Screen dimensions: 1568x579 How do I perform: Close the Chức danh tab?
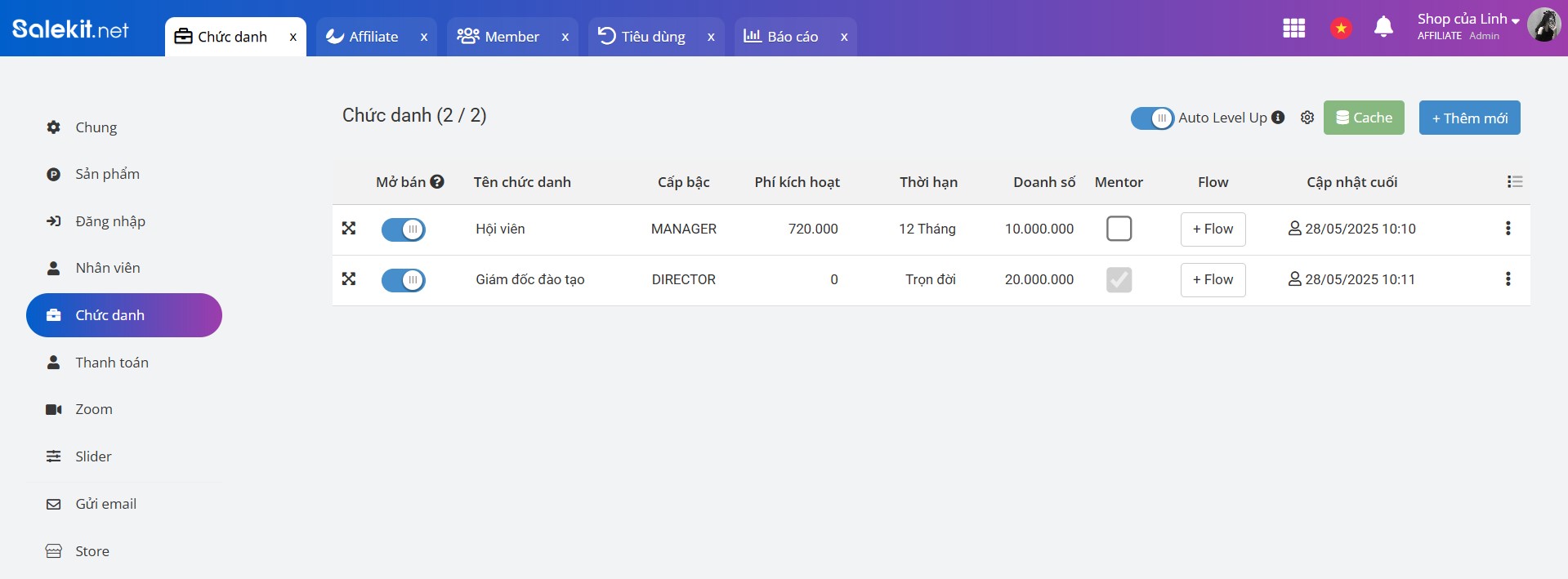(293, 37)
